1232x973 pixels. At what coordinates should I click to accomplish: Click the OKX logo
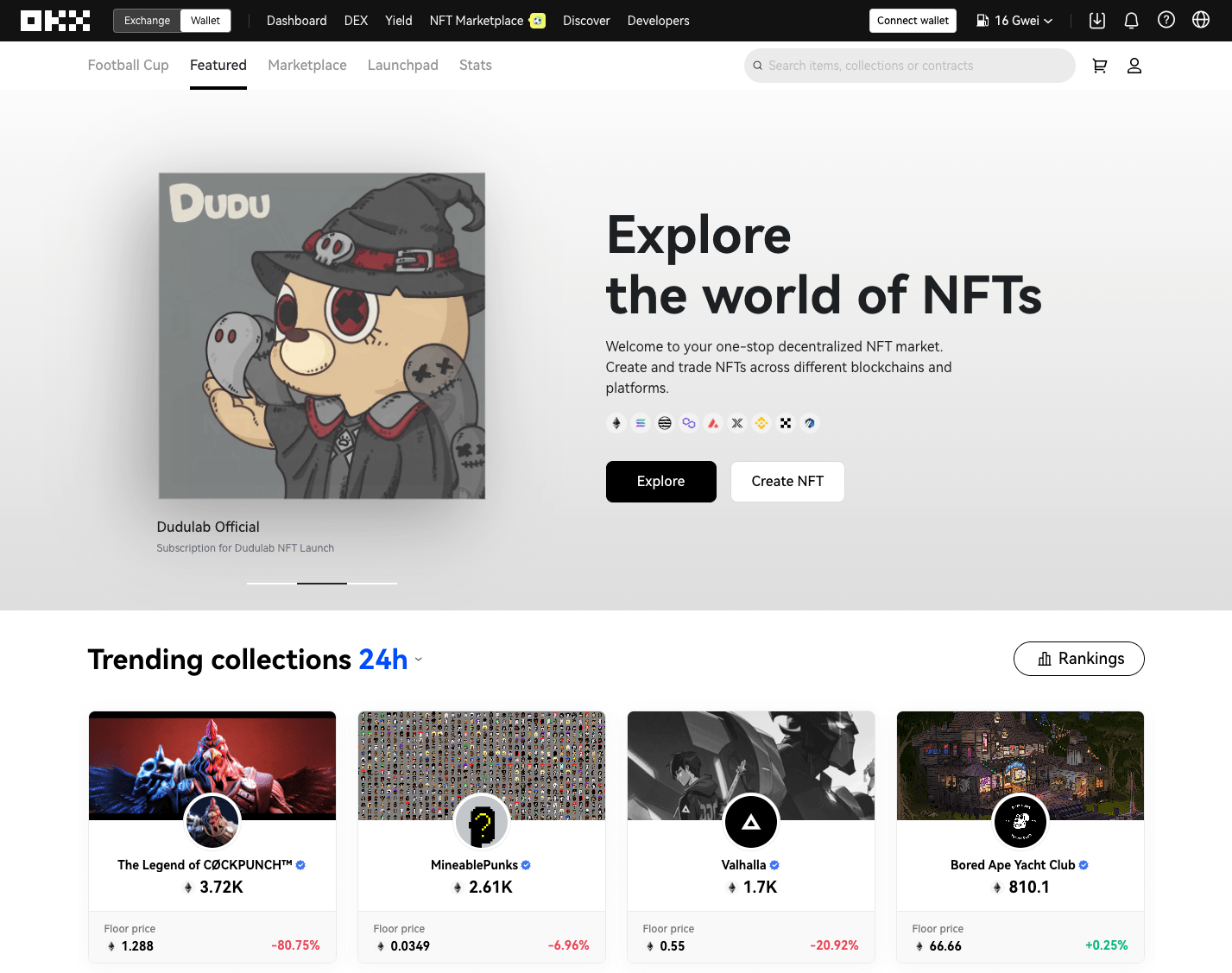pyautogui.click(x=55, y=21)
